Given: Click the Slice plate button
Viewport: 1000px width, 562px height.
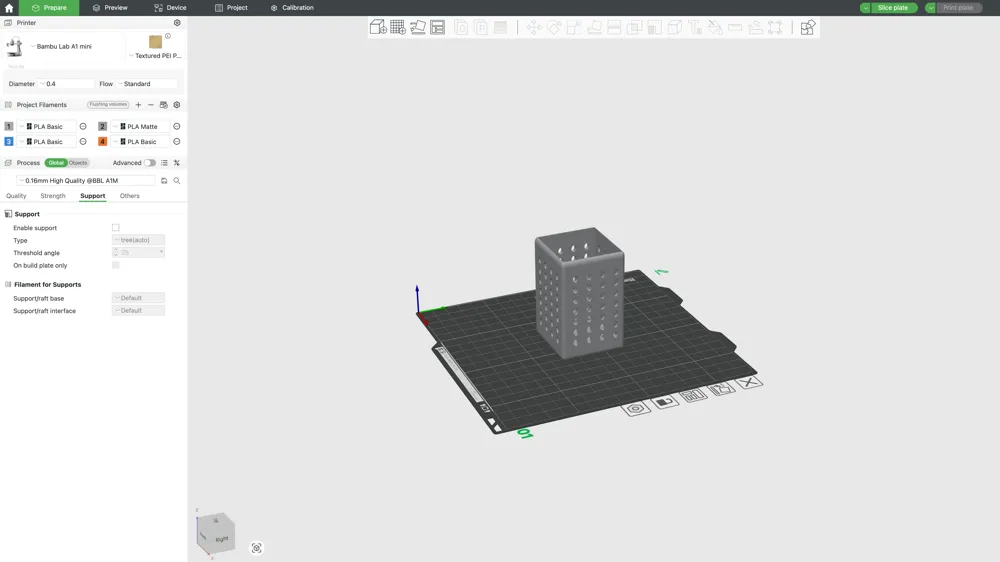Looking at the screenshot, I should click(x=893, y=8).
